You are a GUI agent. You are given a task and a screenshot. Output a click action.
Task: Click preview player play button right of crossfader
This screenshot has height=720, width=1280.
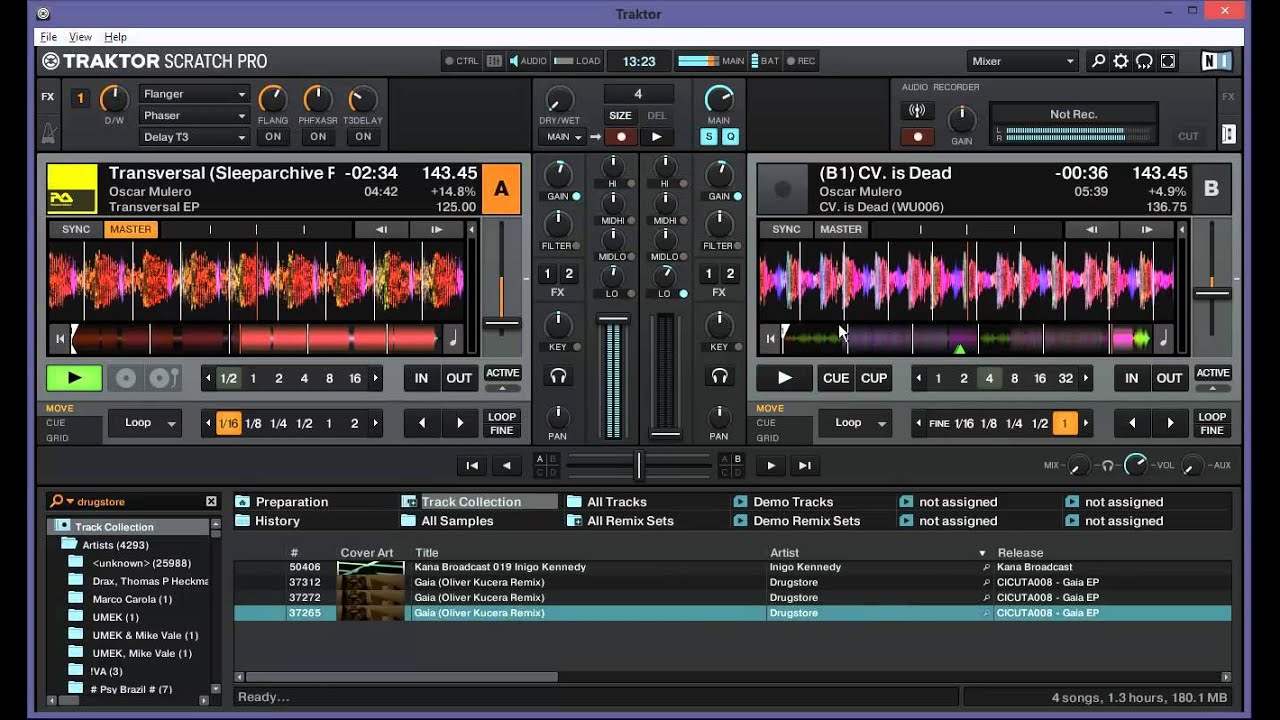[x=770, y=465]
